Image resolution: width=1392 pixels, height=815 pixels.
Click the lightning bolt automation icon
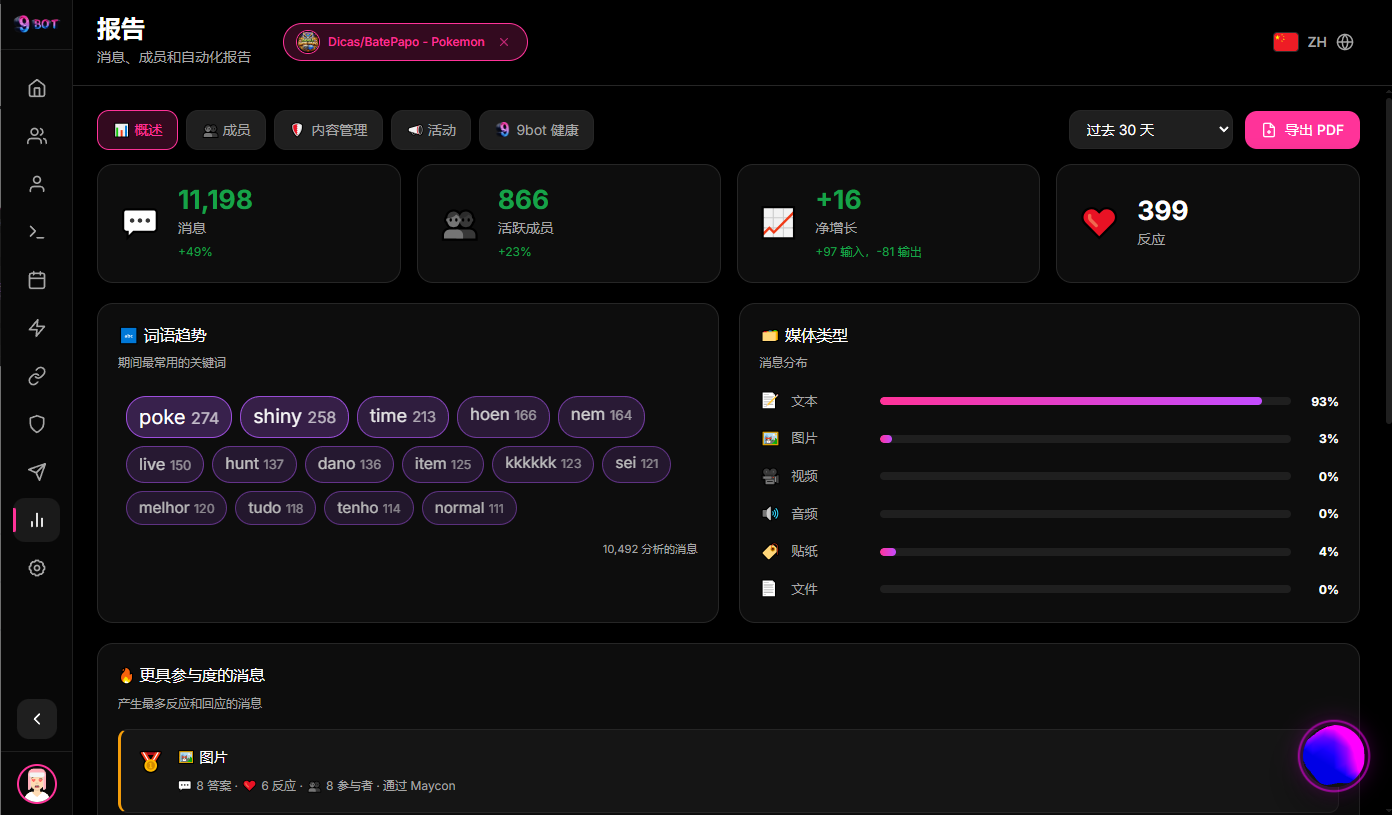(37, 328)
